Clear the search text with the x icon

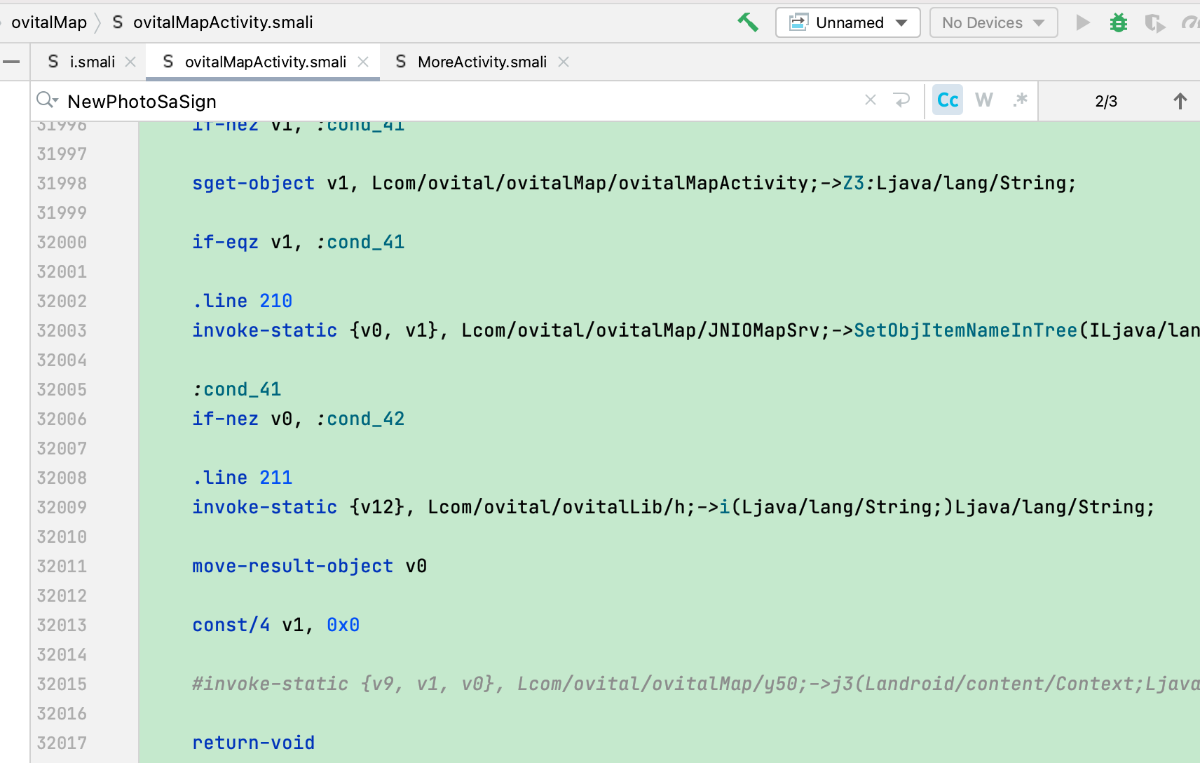pos(870,100)
